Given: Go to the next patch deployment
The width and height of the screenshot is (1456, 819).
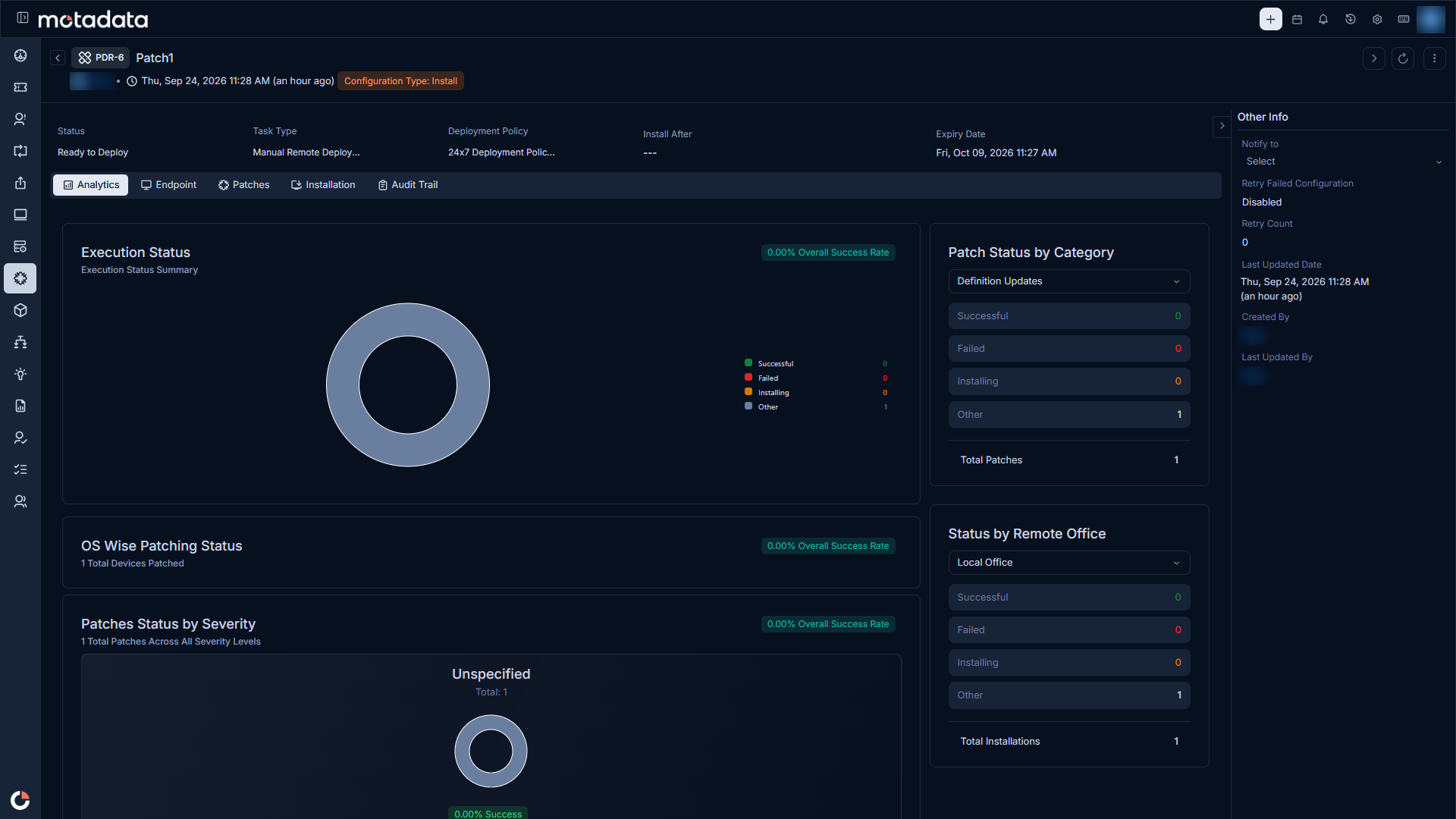Looking at the screenshot, I should 1374,58.
